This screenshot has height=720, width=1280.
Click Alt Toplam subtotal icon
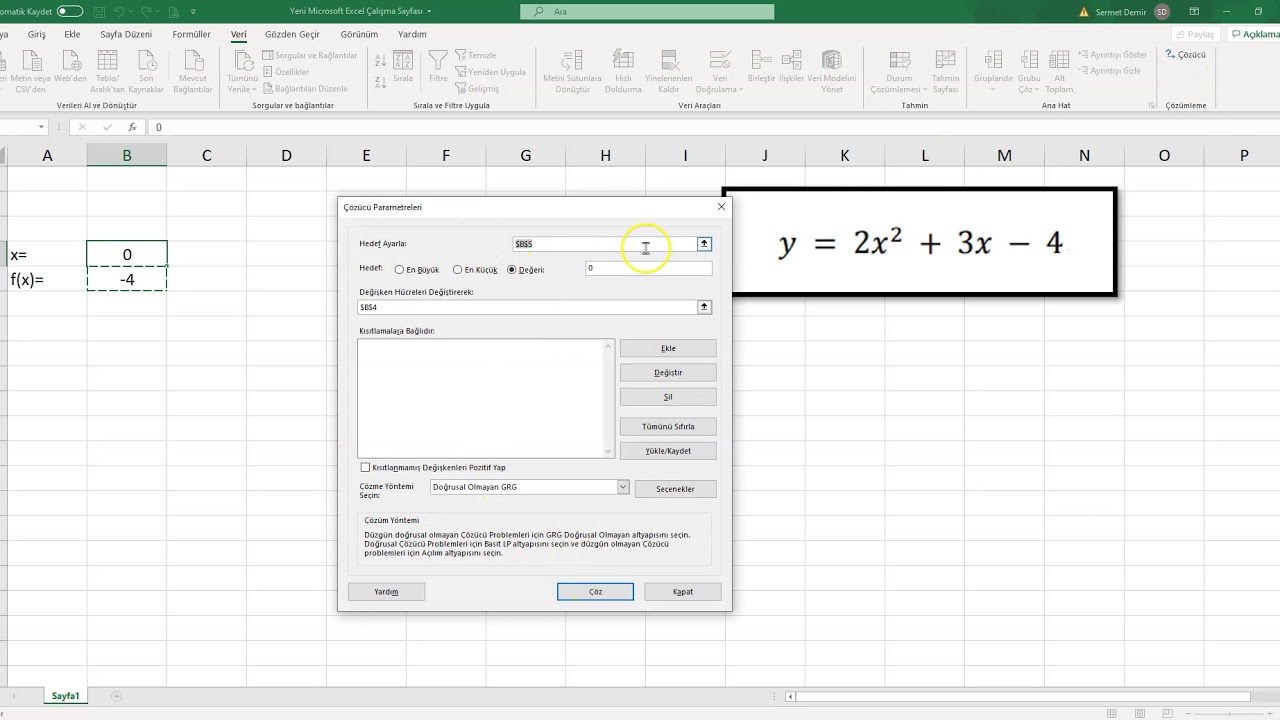click(x=1059, y=72)
